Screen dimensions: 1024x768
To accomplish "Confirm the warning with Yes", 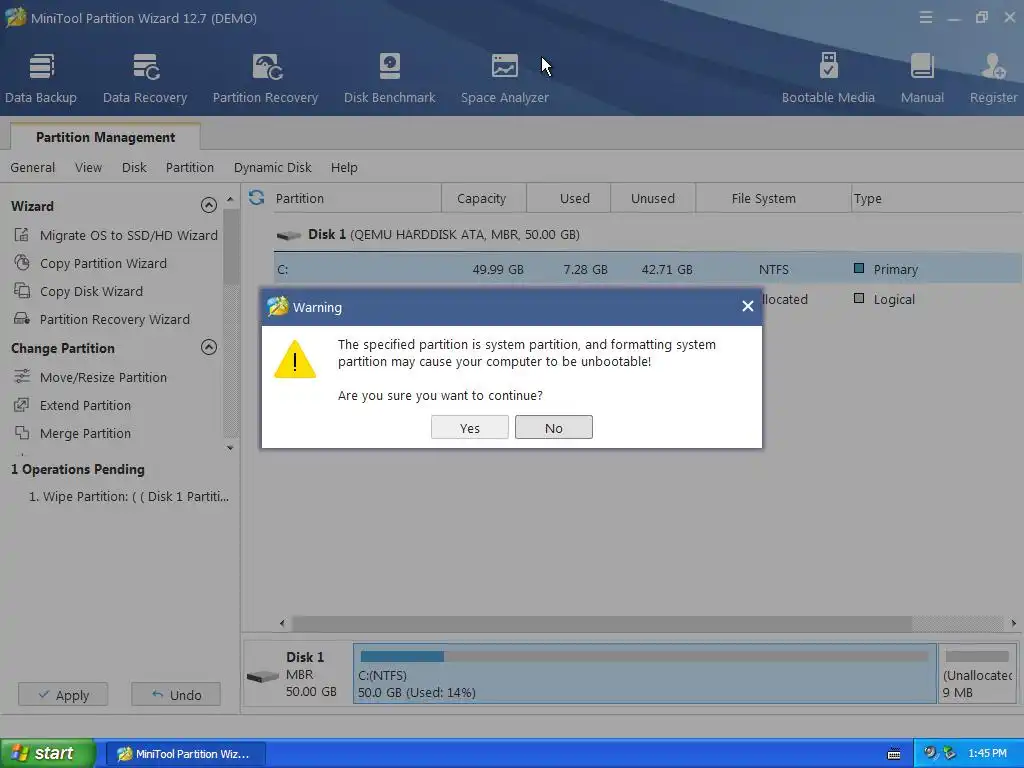I will pyautogui.click(x=470, y=427).
